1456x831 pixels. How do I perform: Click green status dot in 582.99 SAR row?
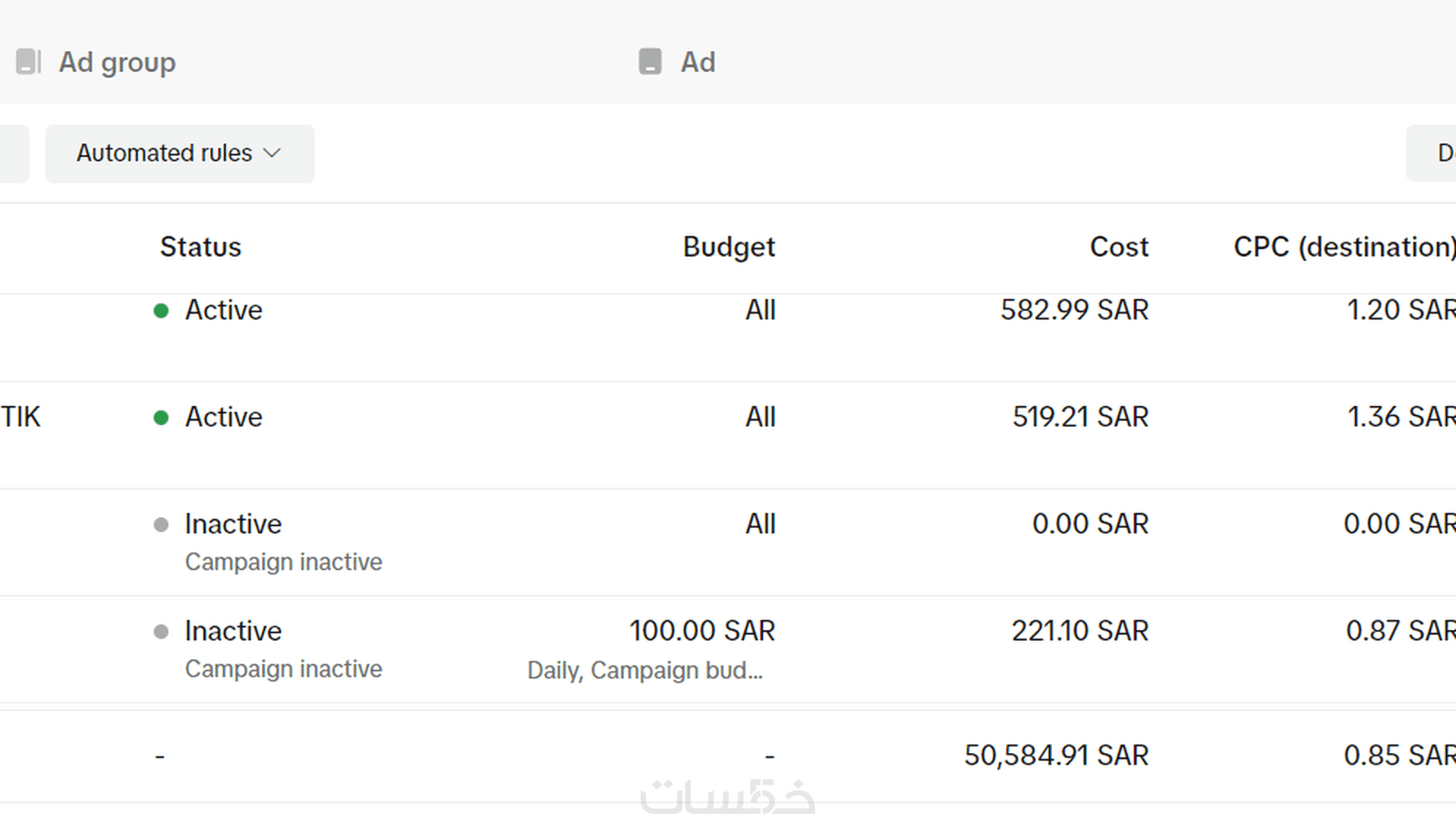point(161,311)
